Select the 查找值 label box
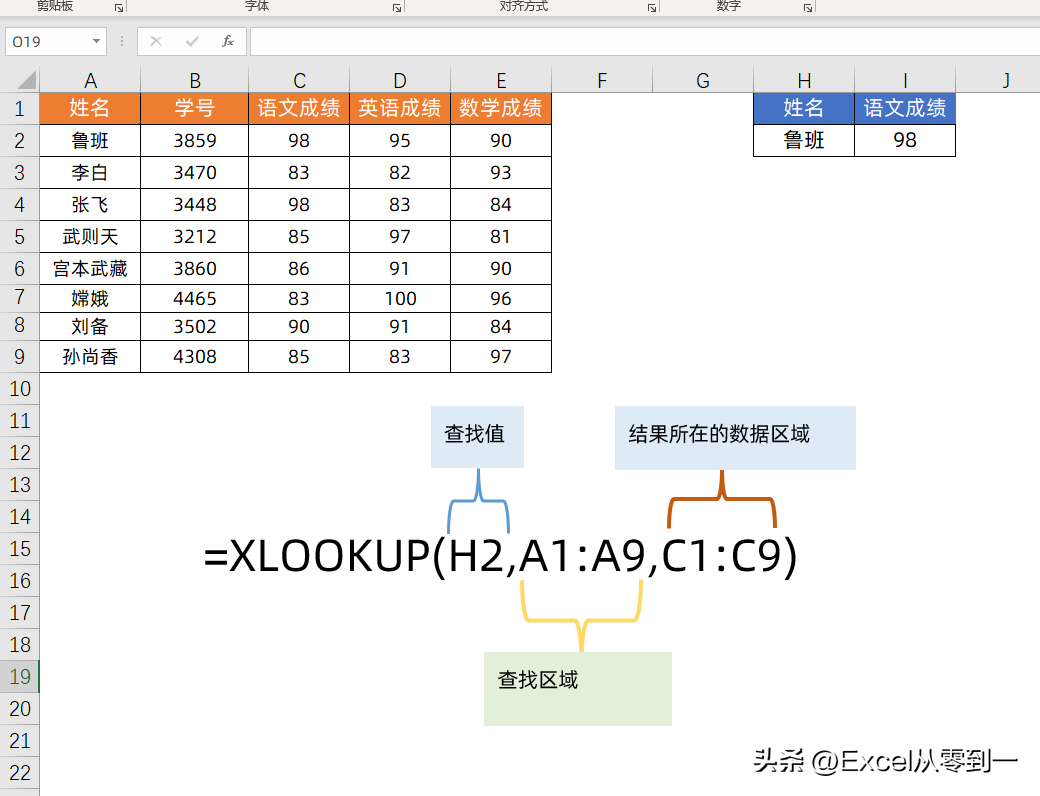1040x796 pixels. tap(478, 437)
